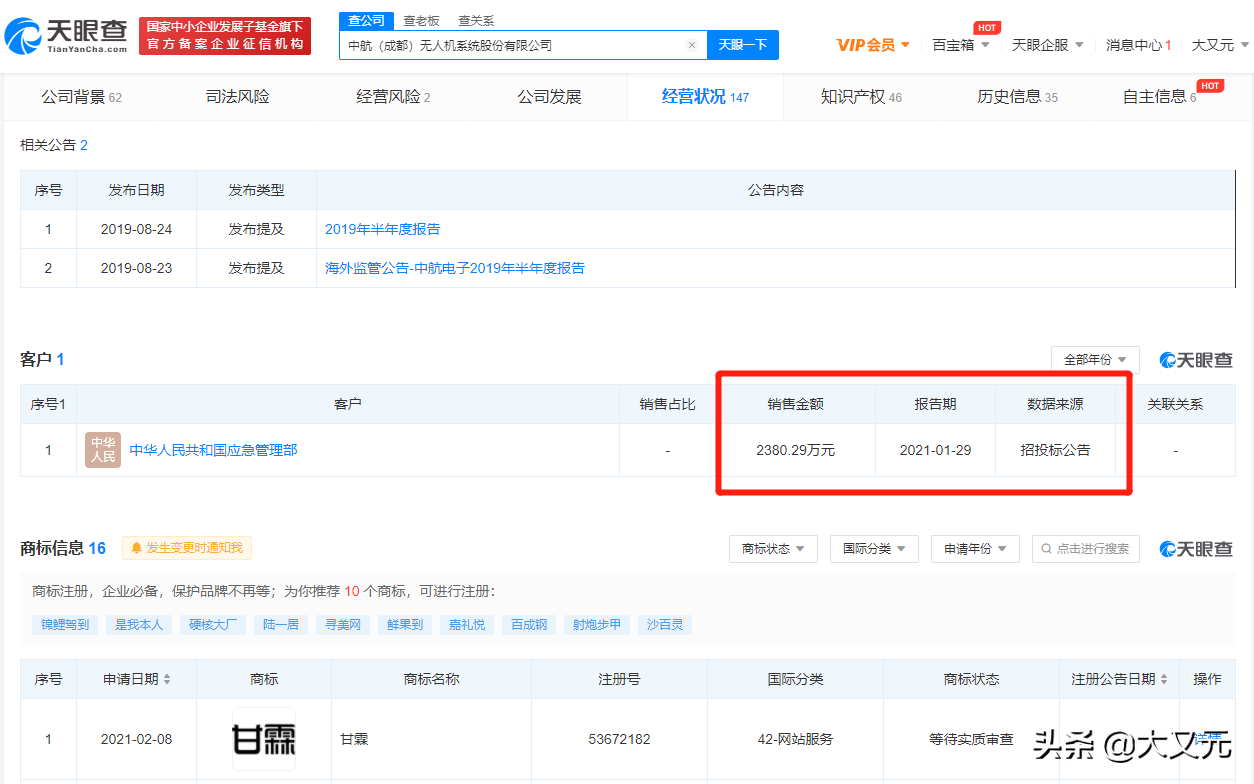1254x784 pixels.
Task: Select the 硬核大厂 recommended trademark tag
Action: point(213,624)
